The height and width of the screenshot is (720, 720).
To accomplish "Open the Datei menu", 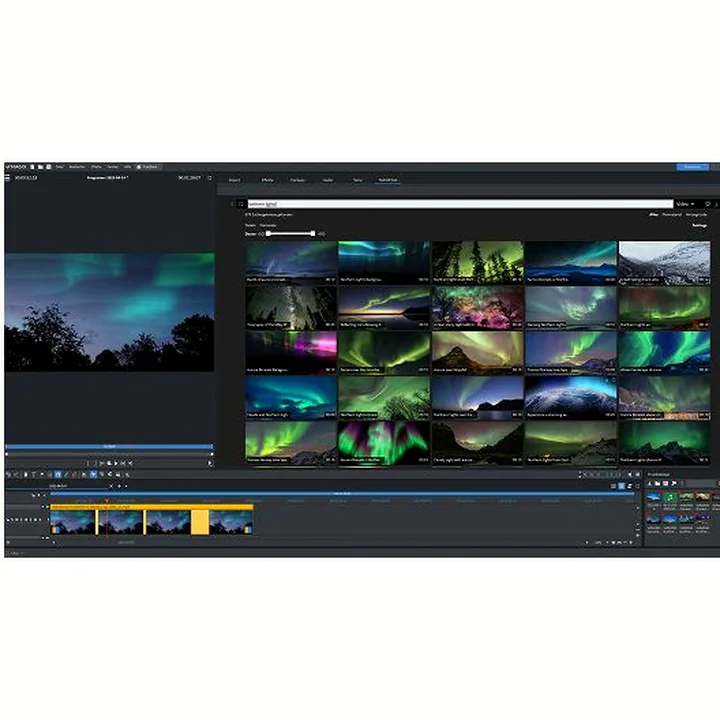I will coord(60,167).
